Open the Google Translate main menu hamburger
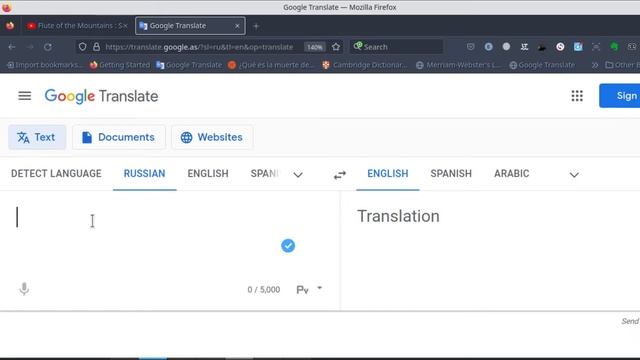This screenshot has width=640, height=360. tap(24, 96)
